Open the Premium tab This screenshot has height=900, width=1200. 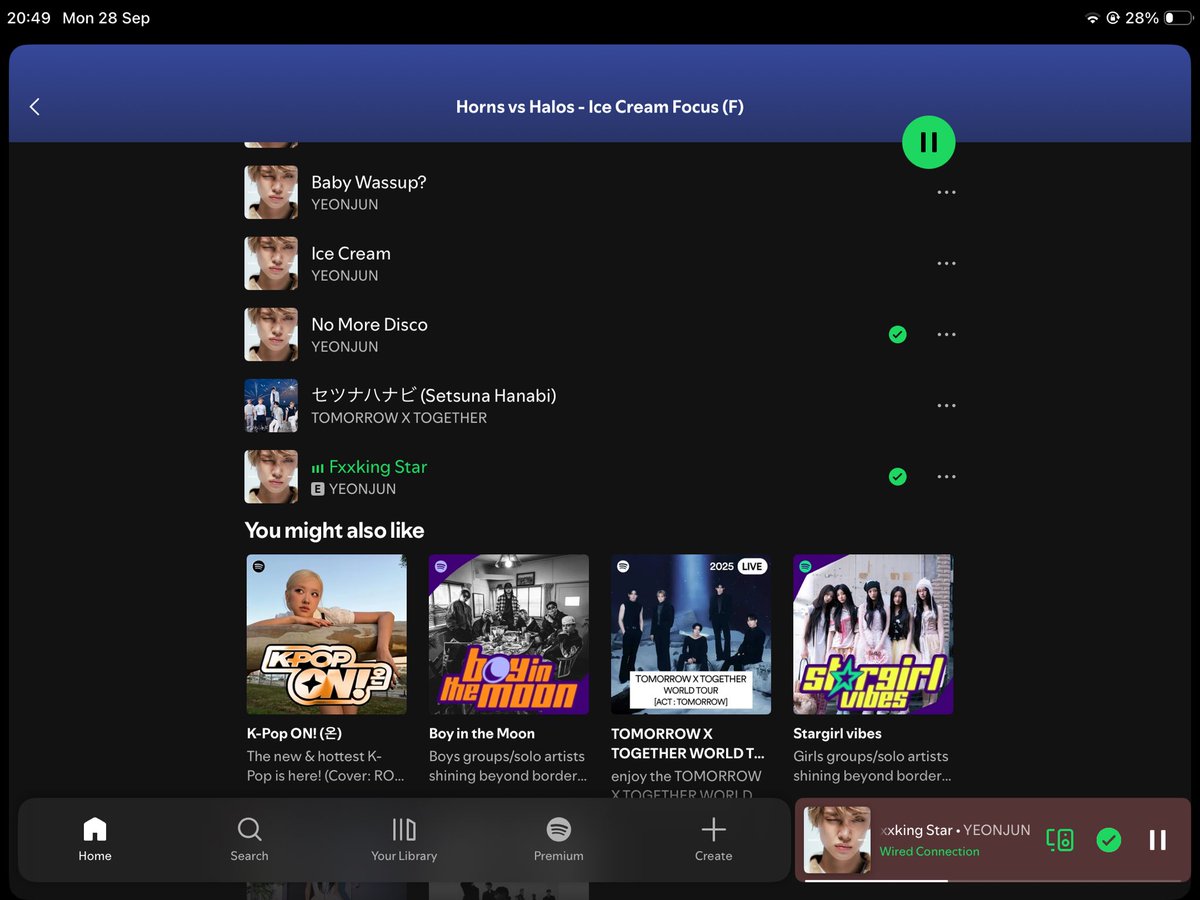tap(559, 839)
